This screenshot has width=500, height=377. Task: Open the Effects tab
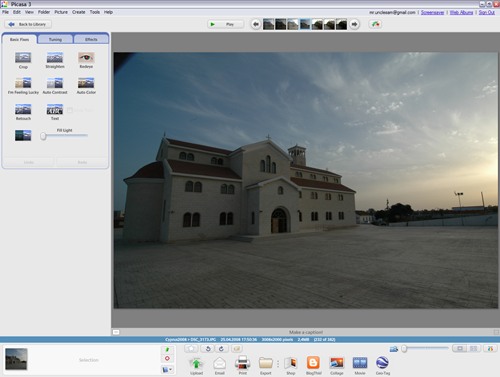[91, 39]
